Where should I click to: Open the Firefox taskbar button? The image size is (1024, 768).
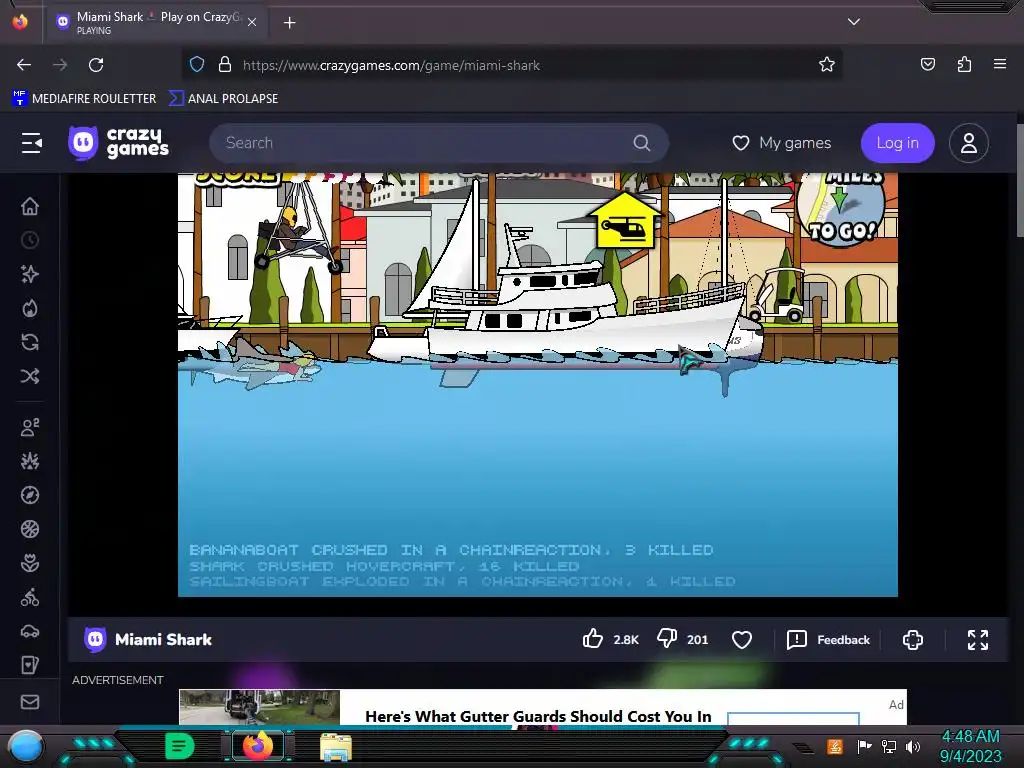coord(258,746)
